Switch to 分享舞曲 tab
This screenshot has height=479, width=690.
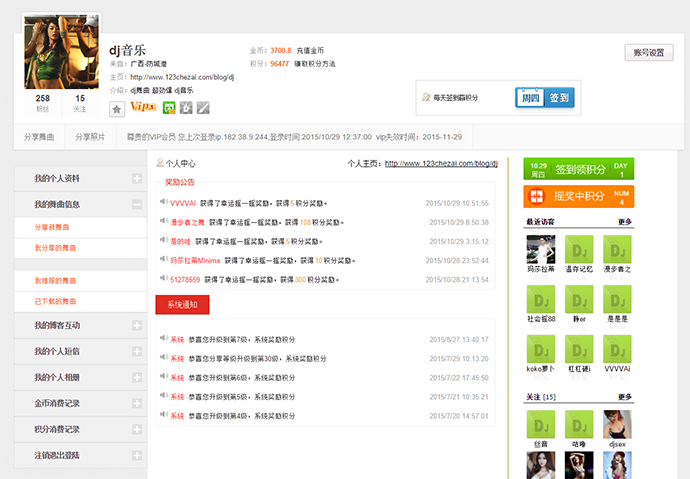pyautogui.click(x=39, y=137)
